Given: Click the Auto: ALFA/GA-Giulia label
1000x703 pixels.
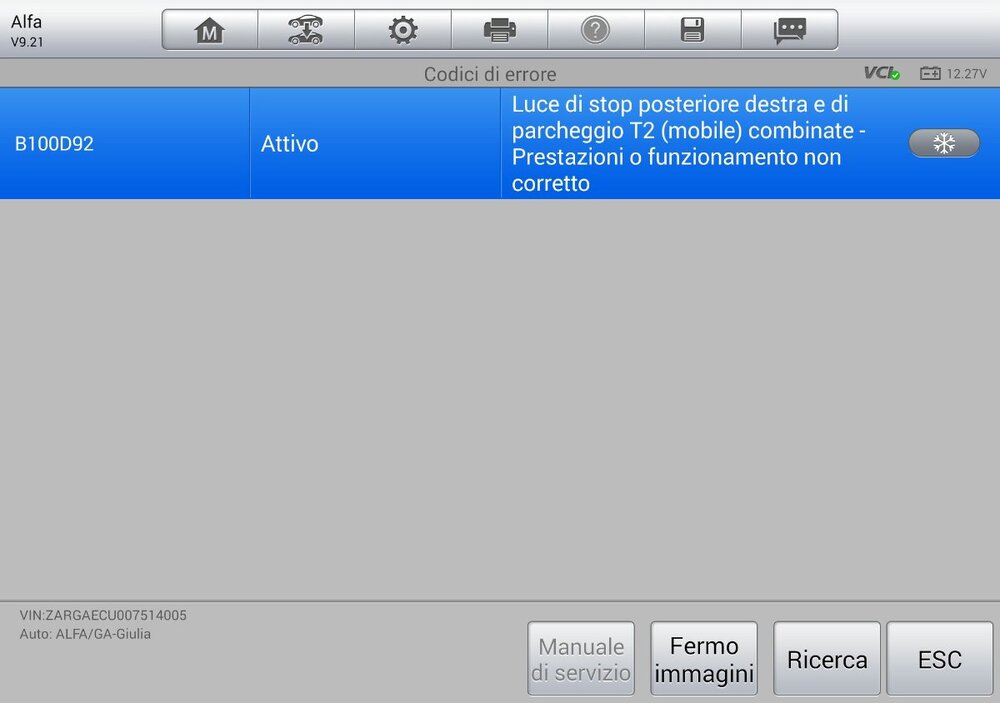Looking at the screenshot, I should (85, 633).
